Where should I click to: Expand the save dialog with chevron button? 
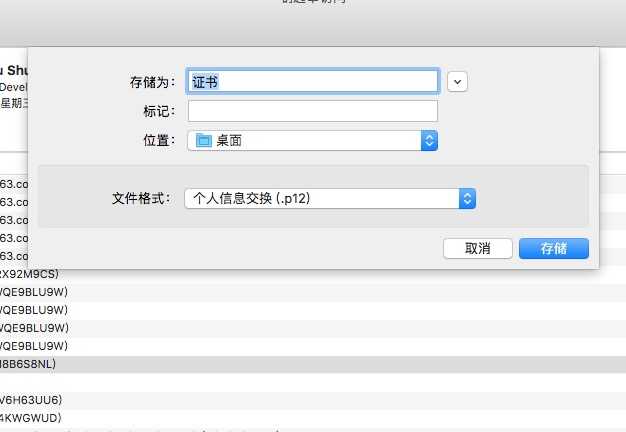tap(458, 81)
